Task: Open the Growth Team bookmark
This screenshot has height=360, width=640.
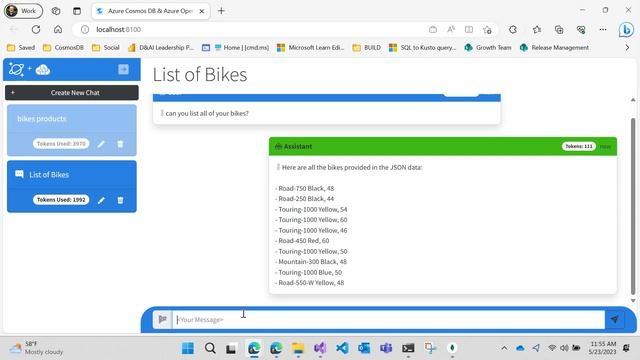Action: point(488,48)
